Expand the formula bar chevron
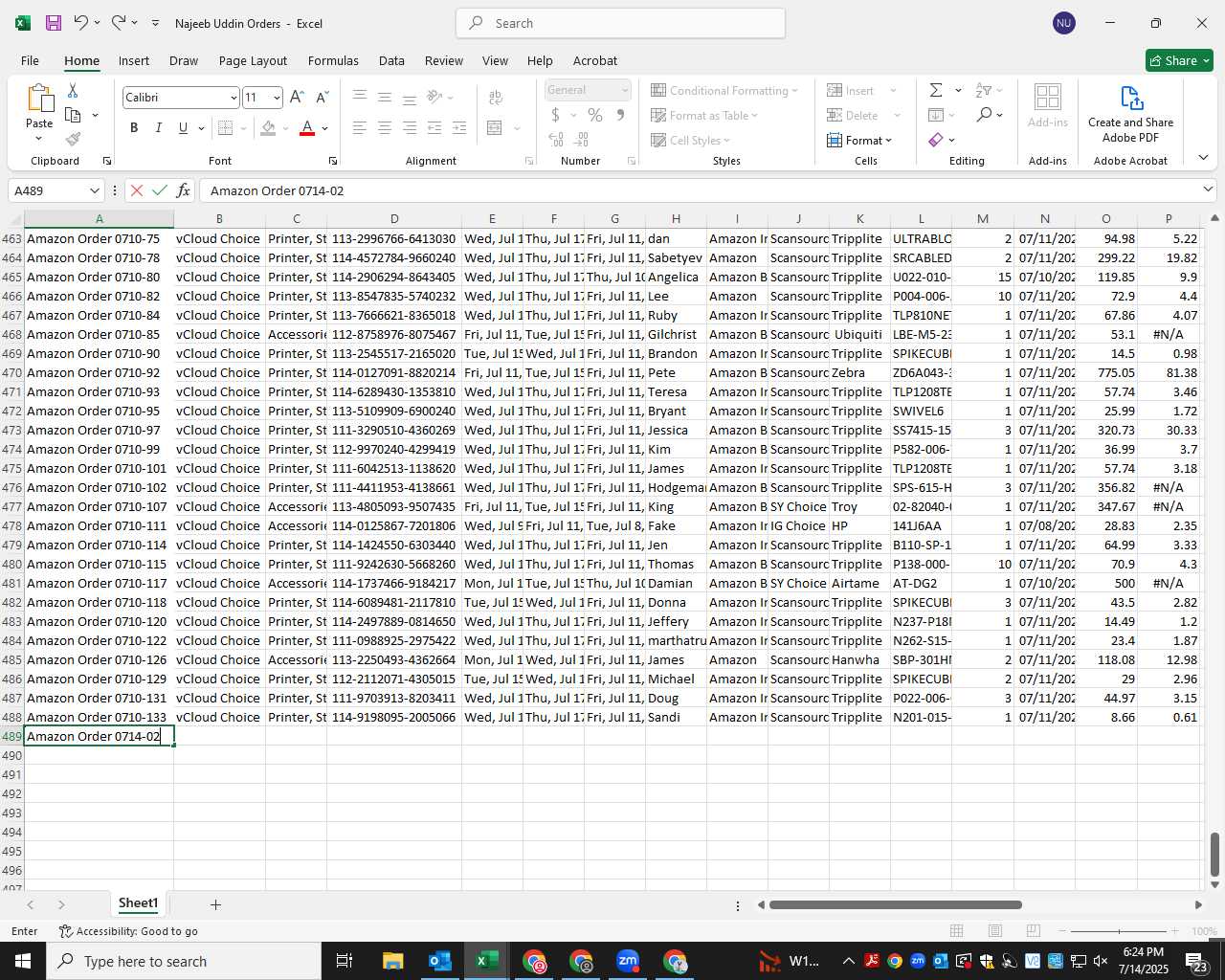1225x980 pixels. tap(1208, 189)
